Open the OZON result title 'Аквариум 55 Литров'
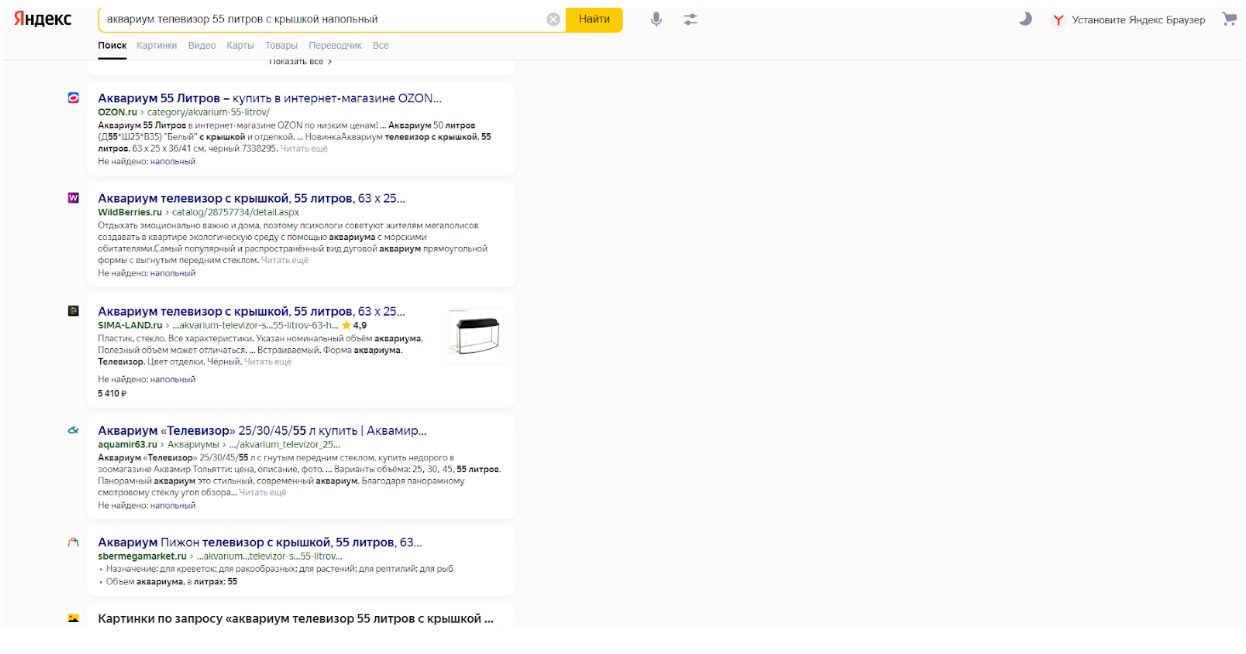 (x=269, y=98)
